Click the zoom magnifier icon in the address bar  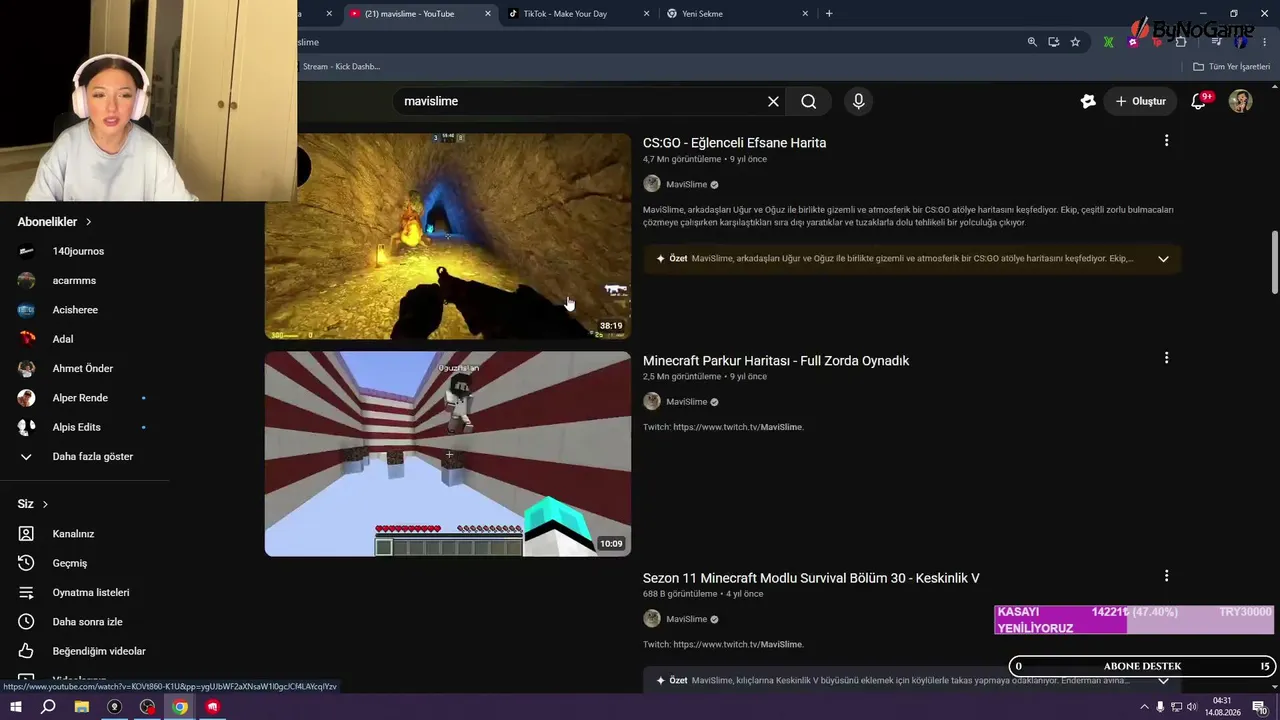point(1032,42)
